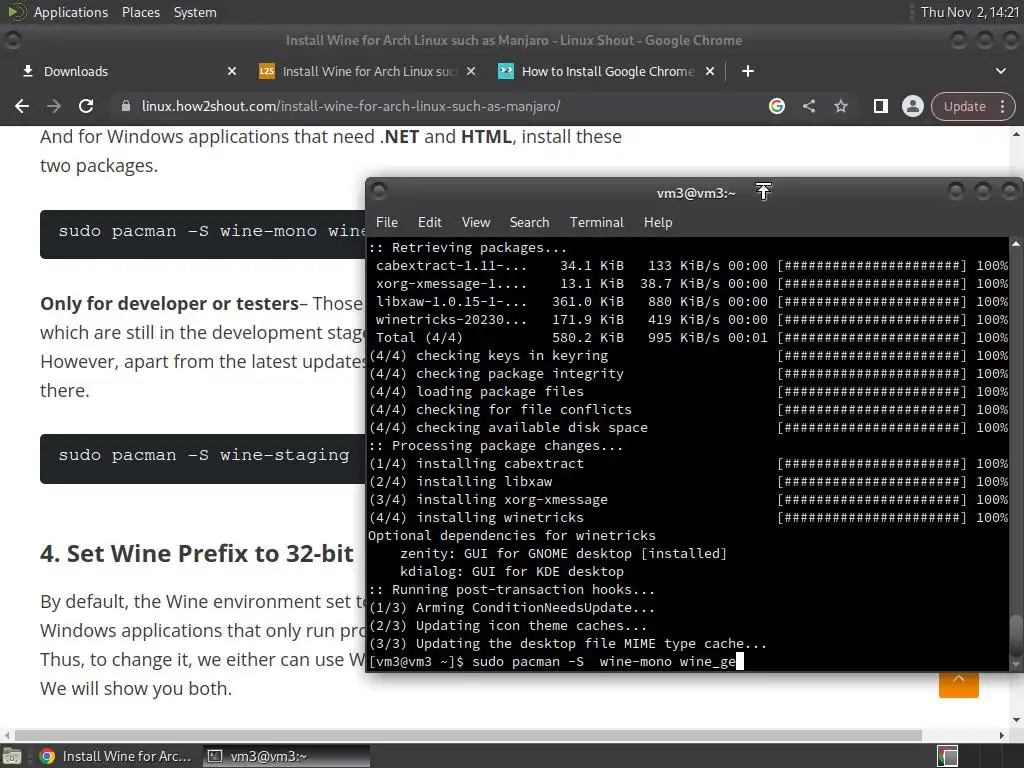The width and height of the screenshot is (1024, 768).
Task: Close the Install Wine for Arch Linux tab
Action: [x=471, y=71]
